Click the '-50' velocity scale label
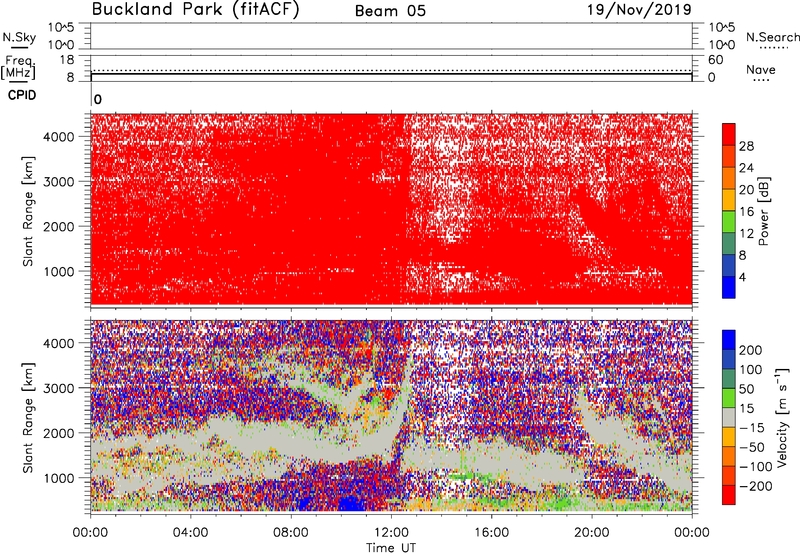This screenshot has height=554, width=800. (x=752, y=447)
